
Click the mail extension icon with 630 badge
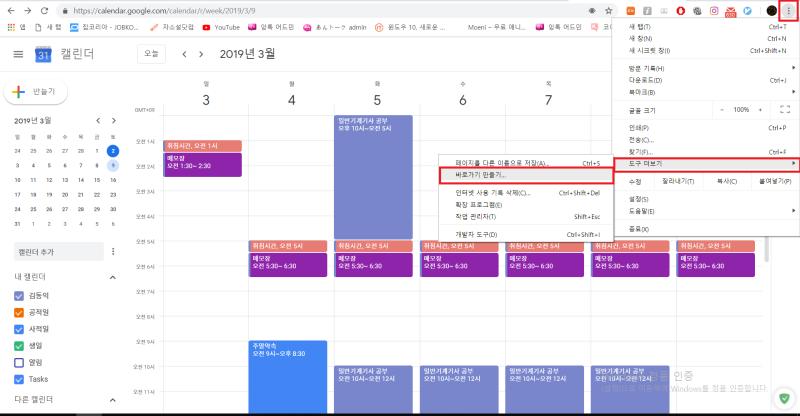[x=731, y=11]
